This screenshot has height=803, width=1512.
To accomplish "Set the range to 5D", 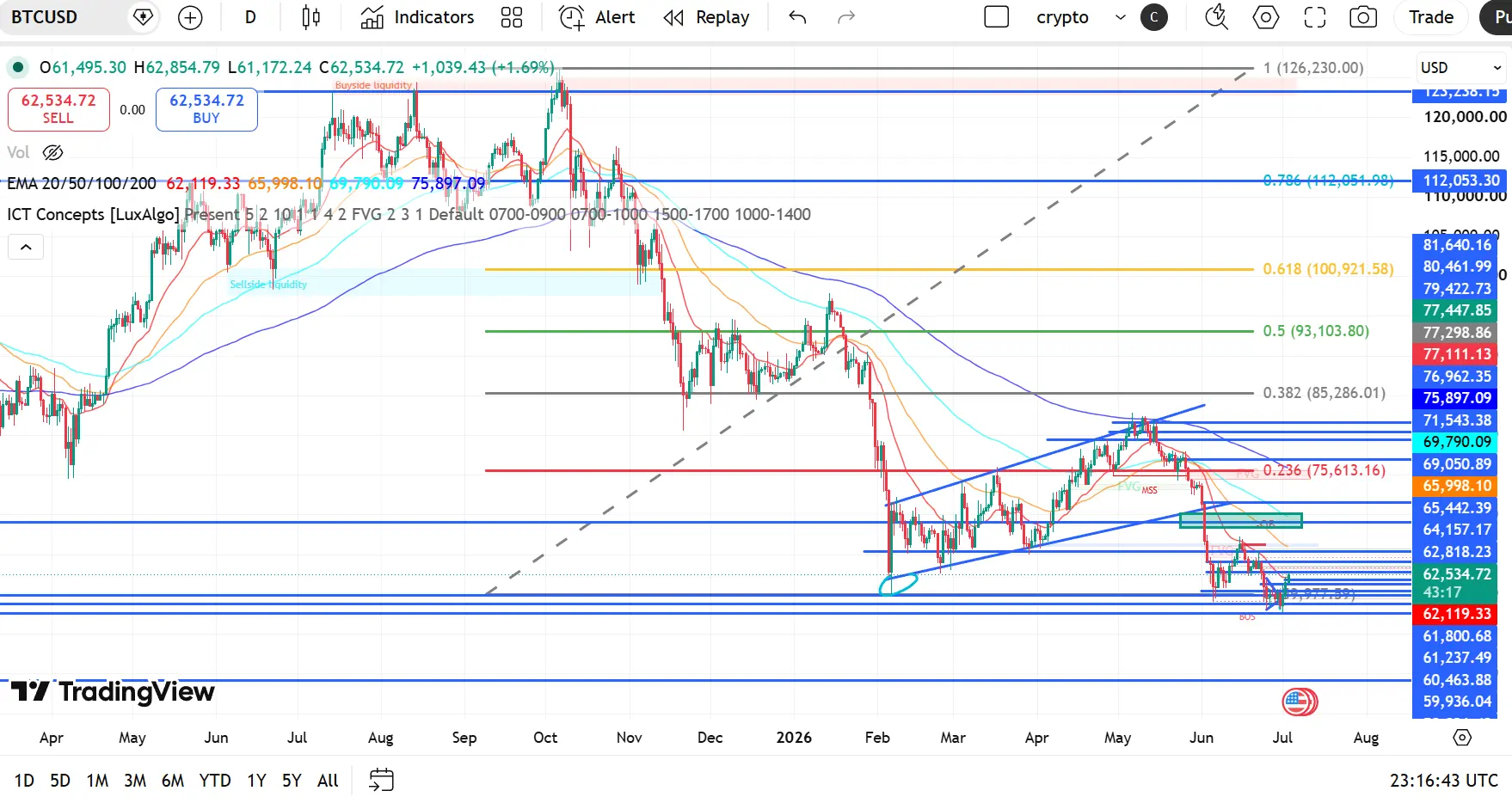I will (x=60, y=781).
